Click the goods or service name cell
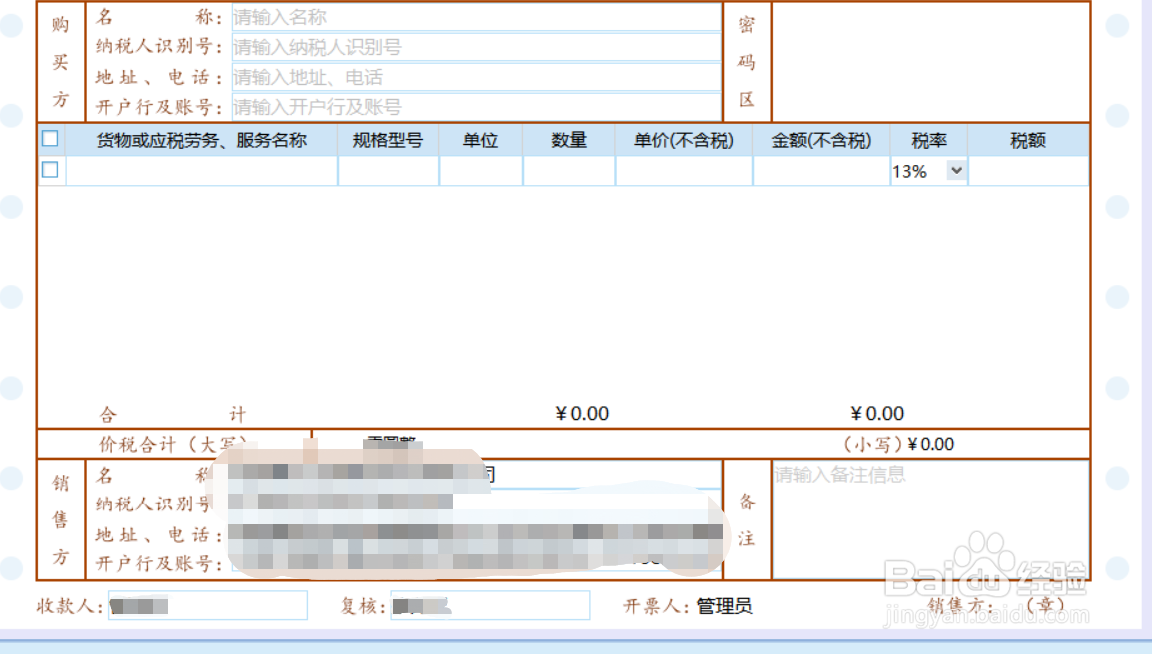The image size is (1152, 654). click(202, 171)
